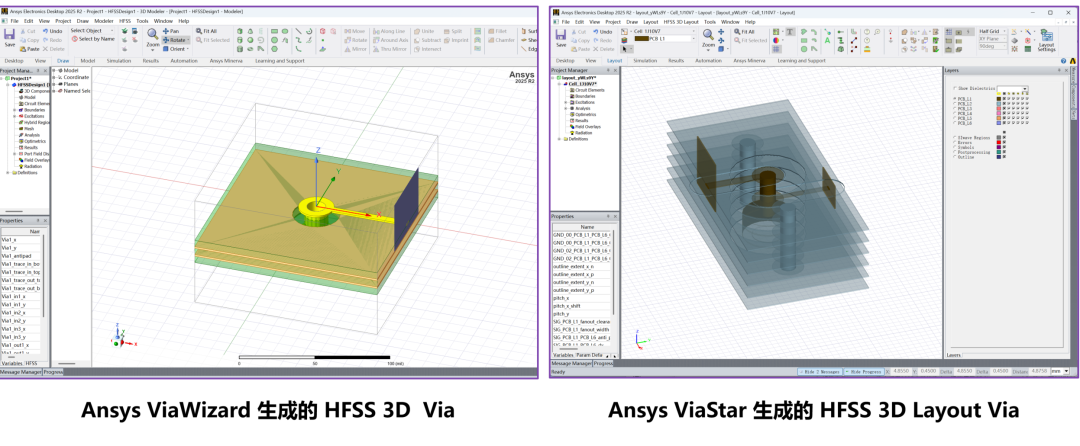Select PCB_L2 radio button in Layers
The image size is (1080, 446).
(955, 103)
